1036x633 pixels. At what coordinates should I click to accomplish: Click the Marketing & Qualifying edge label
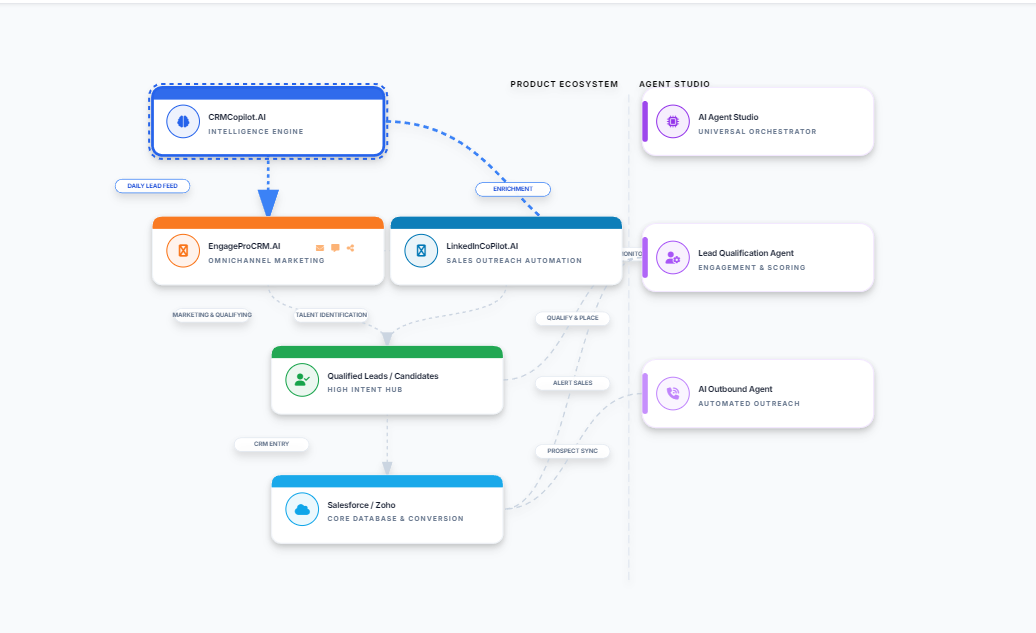click(212, 315)
